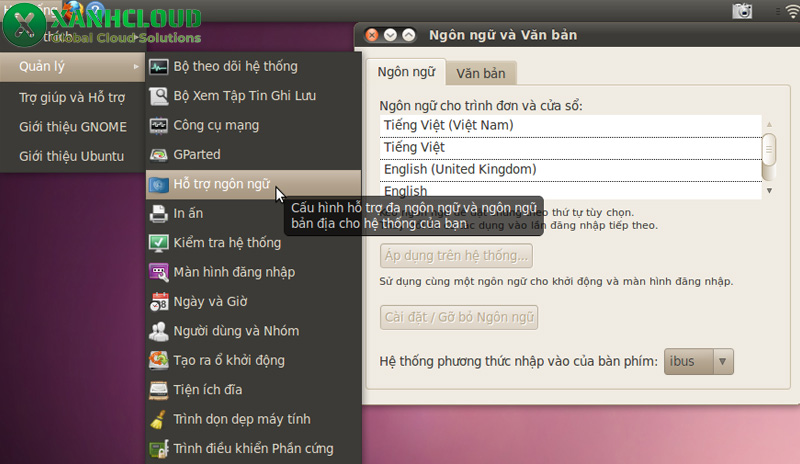Expand the Quản lý submenu
Image resolution: width=800 pixels, height=464 pixels.
point(72,66)
